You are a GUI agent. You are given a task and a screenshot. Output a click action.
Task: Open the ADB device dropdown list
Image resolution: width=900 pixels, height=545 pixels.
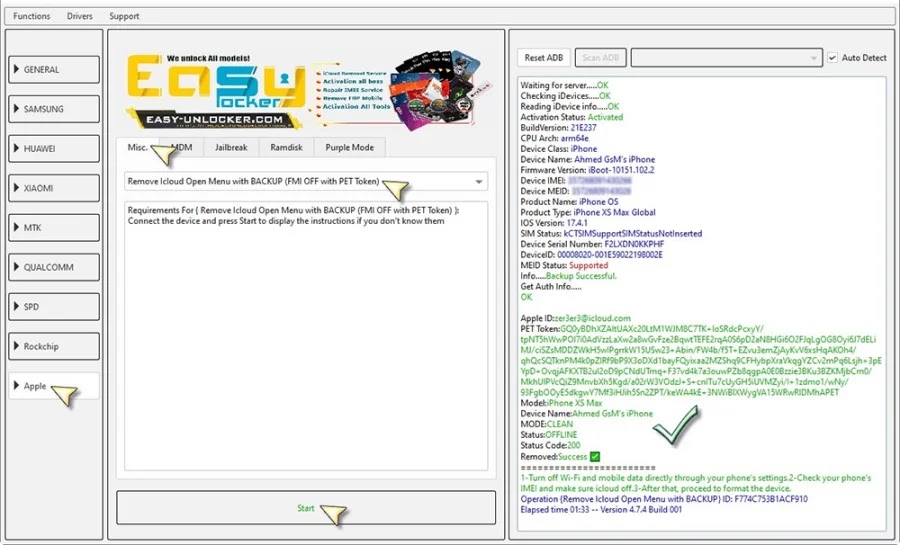[x=726, y=58]
